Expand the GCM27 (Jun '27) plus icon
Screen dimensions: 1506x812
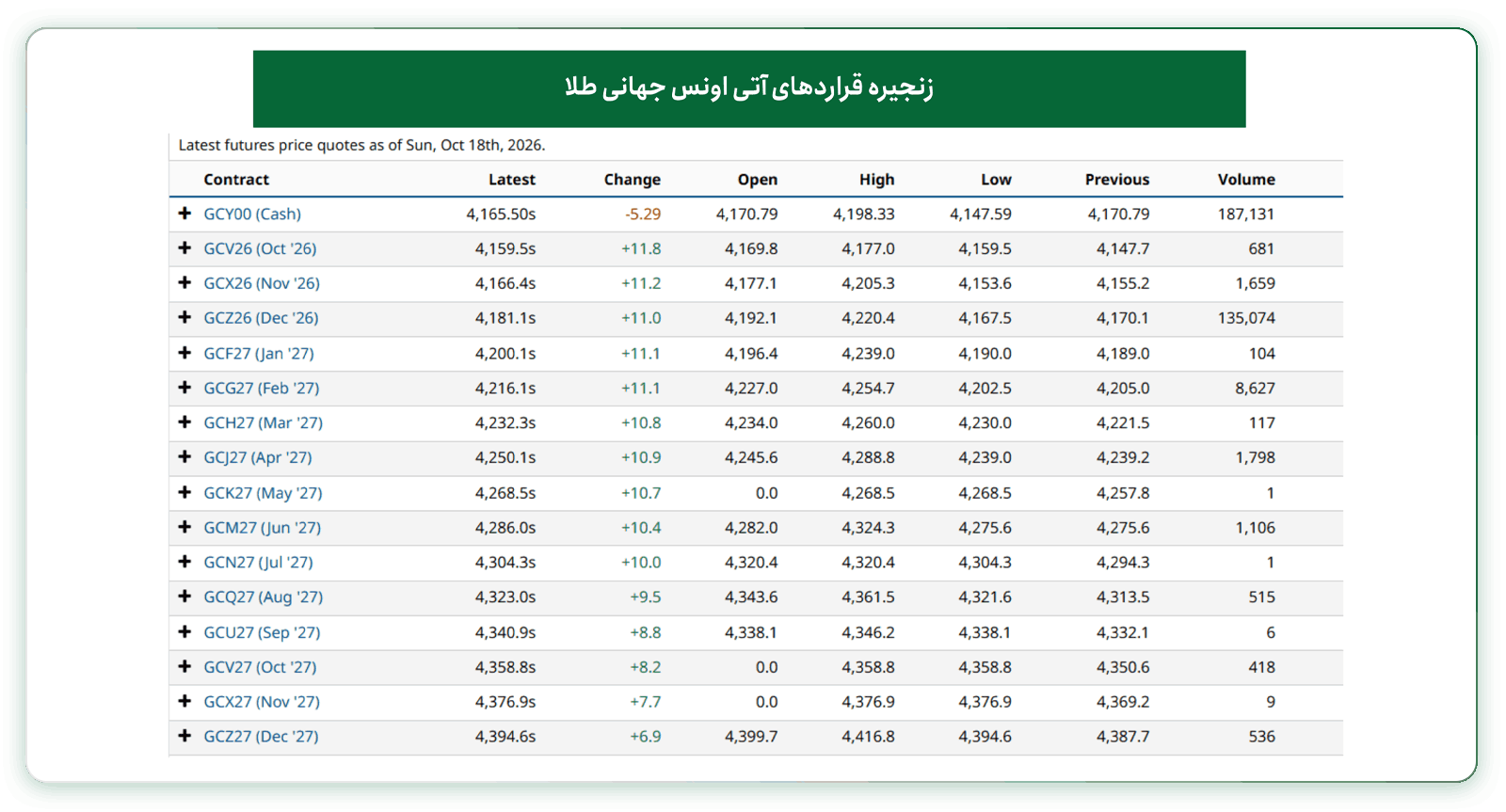[x=184, y=527]
